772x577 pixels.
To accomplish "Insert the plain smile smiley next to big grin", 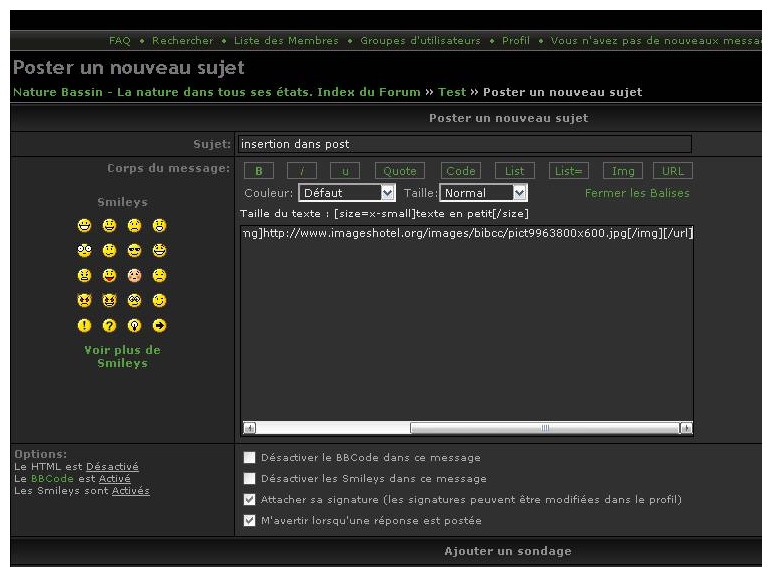I will [x=109, y=225].
